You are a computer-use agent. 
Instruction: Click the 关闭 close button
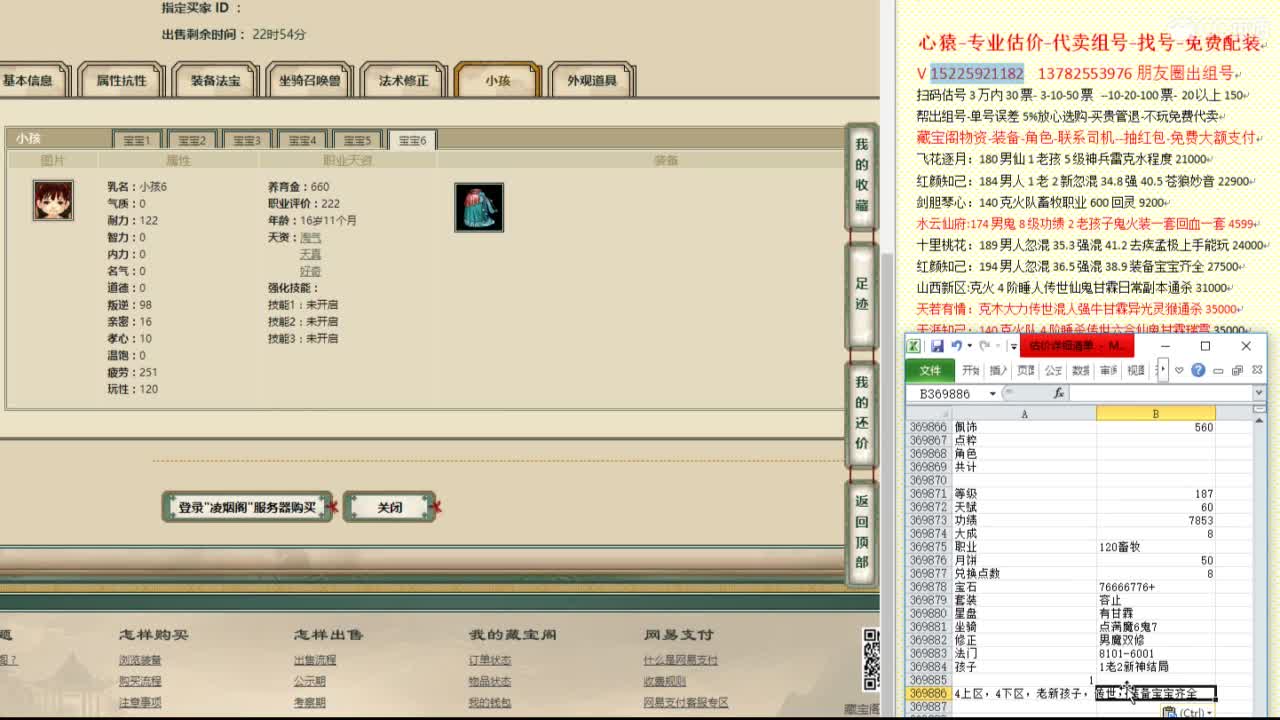388,506
